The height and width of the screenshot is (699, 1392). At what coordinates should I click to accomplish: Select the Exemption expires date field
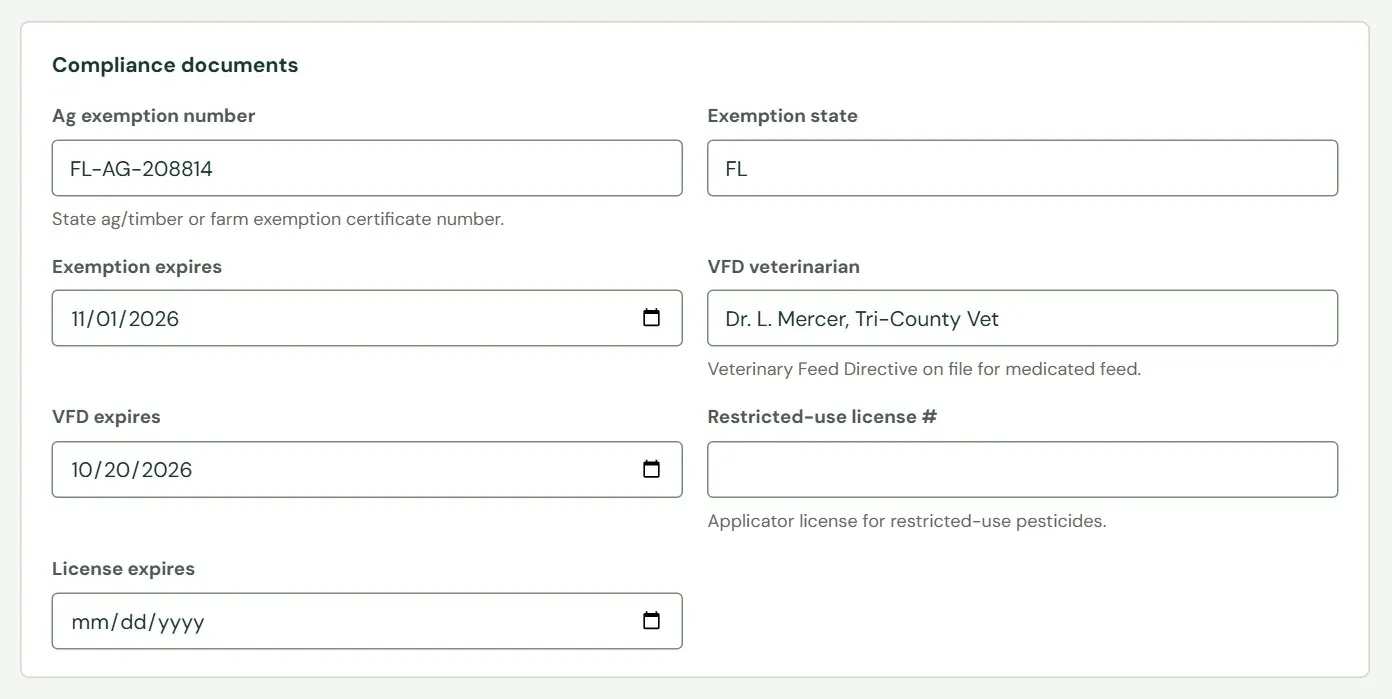(367, 318)
